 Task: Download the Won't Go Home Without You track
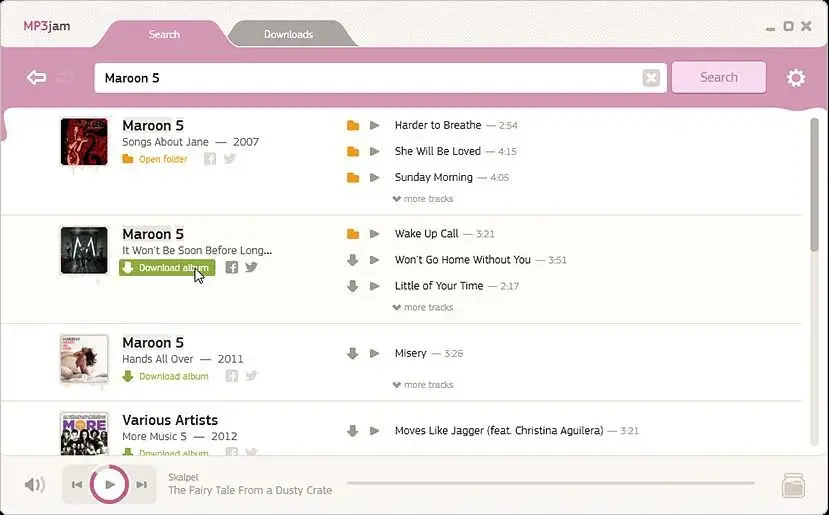pos(353,260)
